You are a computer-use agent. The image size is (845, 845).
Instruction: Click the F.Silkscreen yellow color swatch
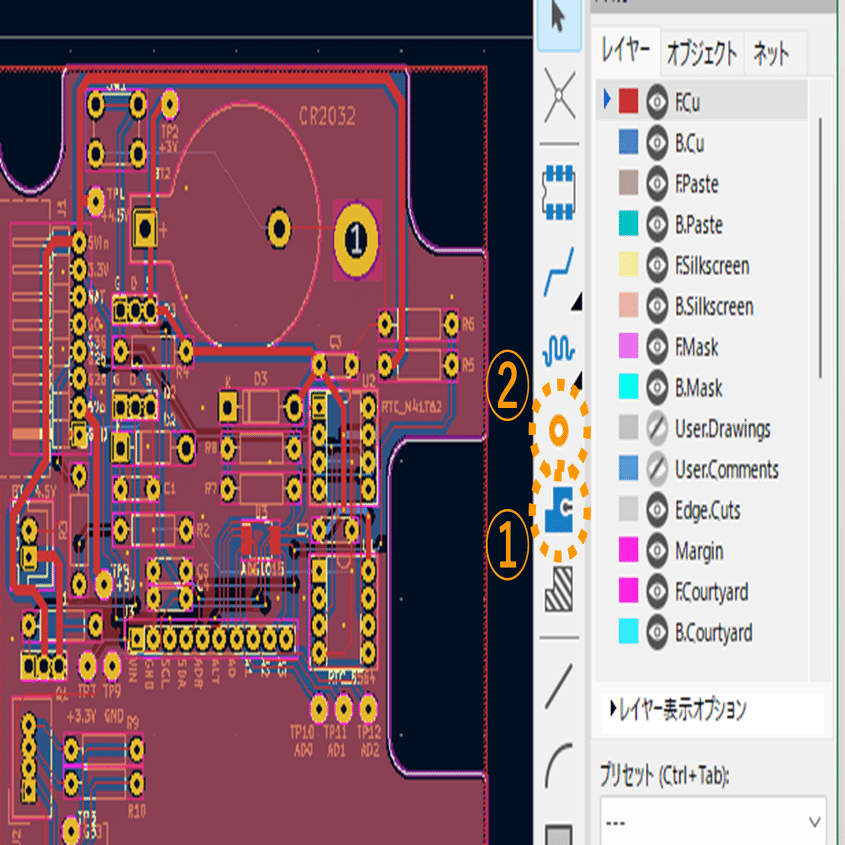[628, 264]
